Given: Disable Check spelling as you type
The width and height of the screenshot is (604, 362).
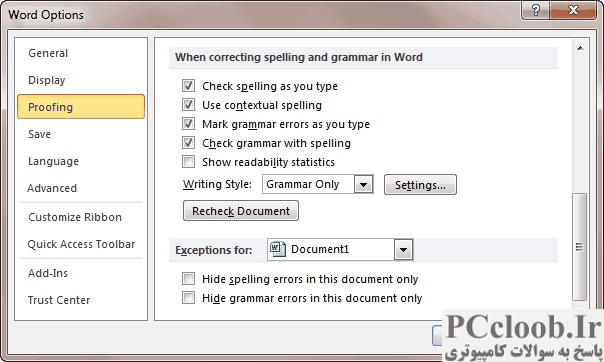Looking at the screenshot, I should [188, 85].
